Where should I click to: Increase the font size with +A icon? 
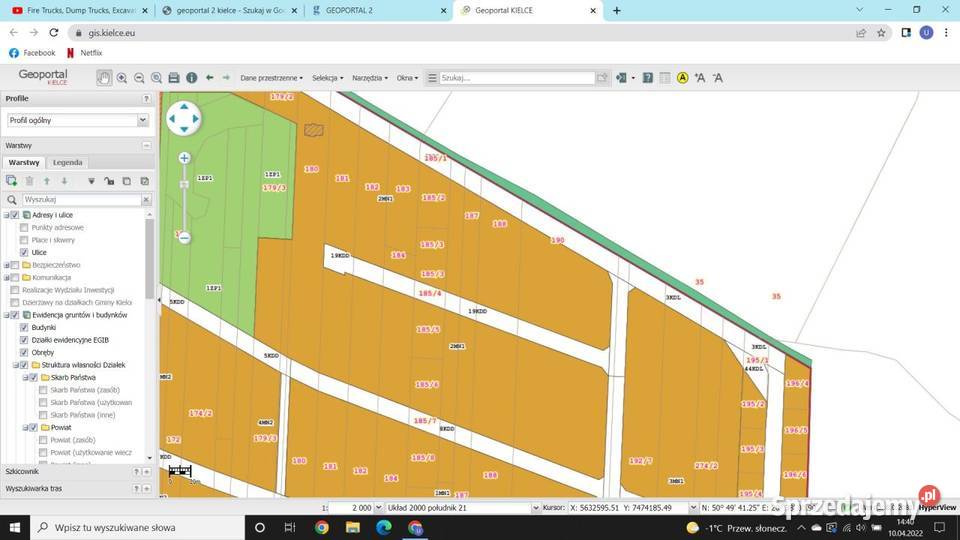(x=700, y=77)
